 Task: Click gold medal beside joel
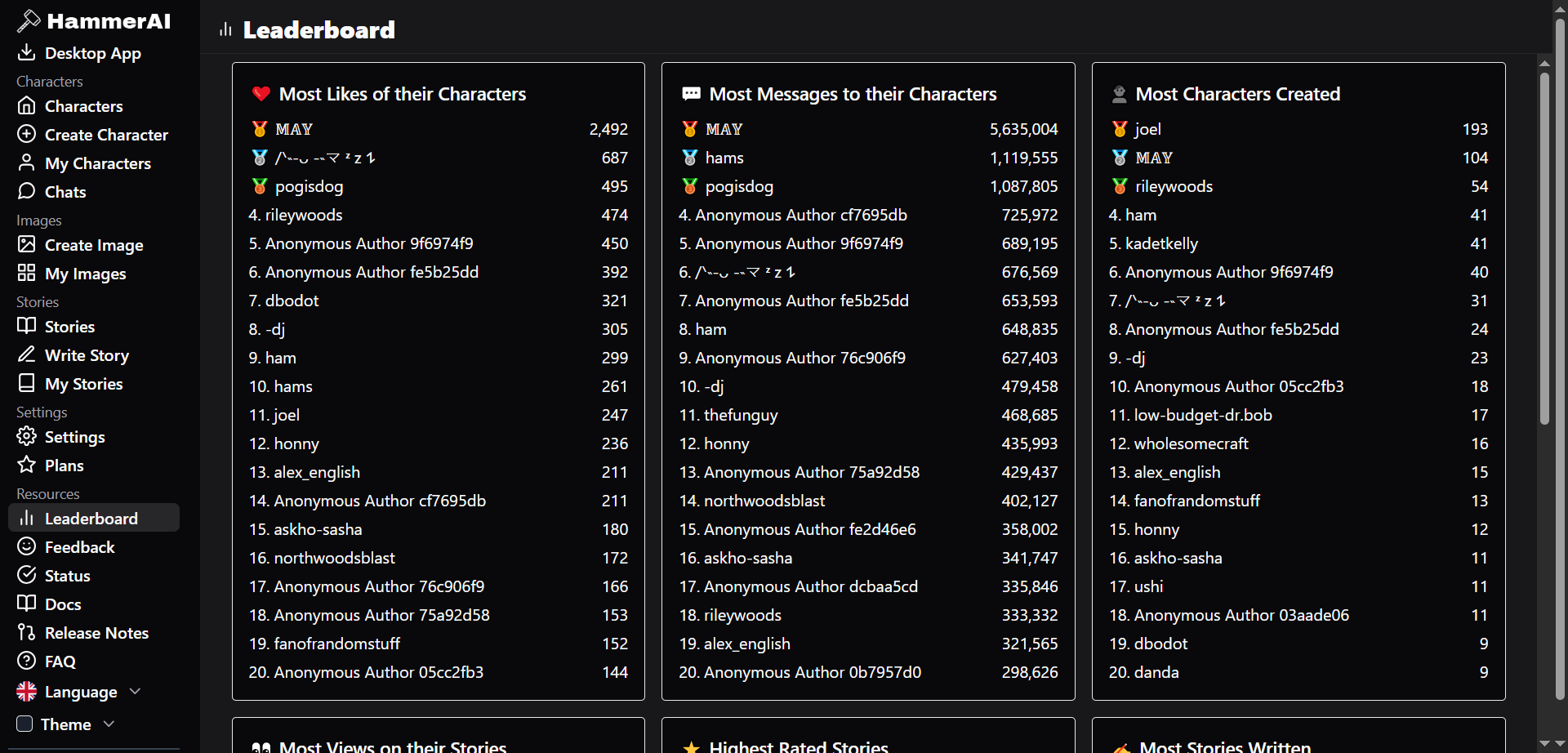(x=1120, y=129)
